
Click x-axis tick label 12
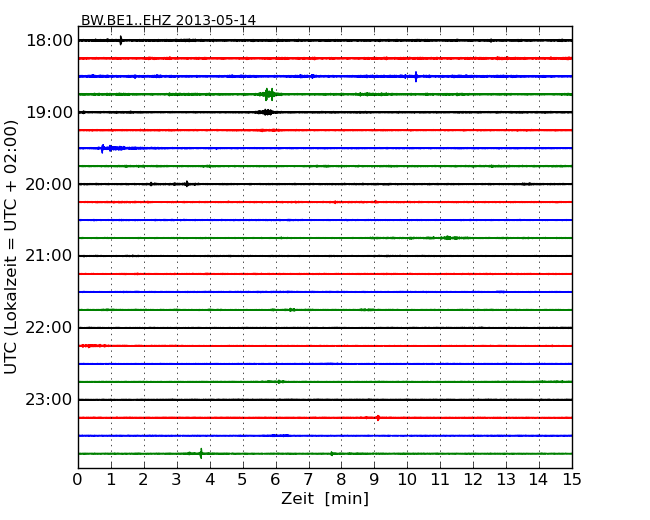pos(473,480)
